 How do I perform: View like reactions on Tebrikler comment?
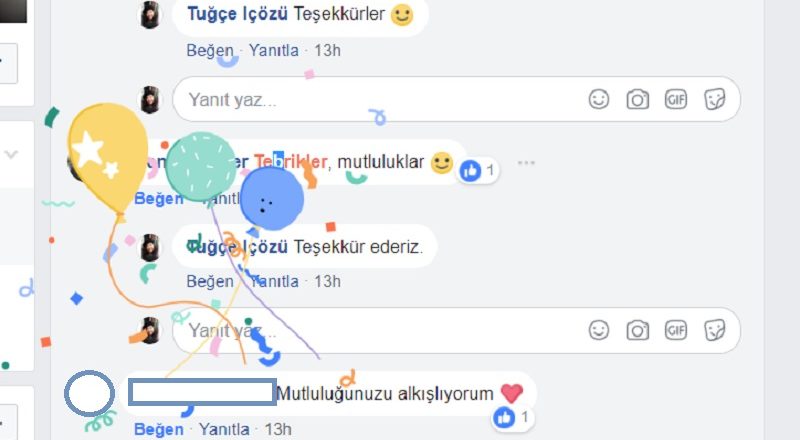(x=478, y=170)
